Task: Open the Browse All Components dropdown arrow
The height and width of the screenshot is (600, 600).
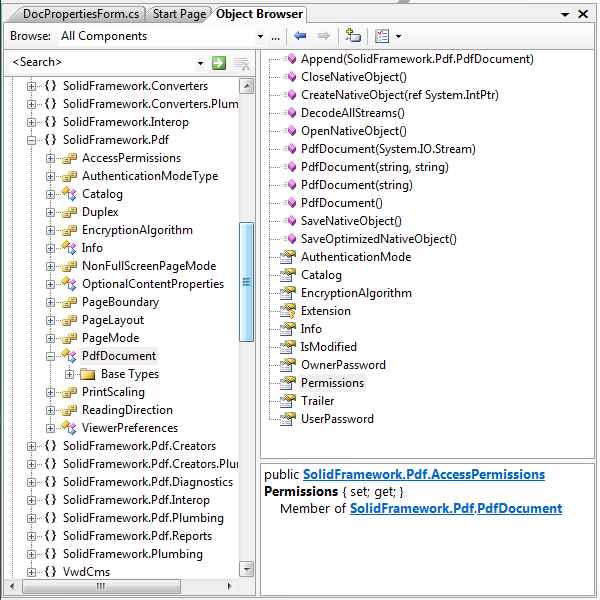Action: pyautogui.click(x=260, y=36)
